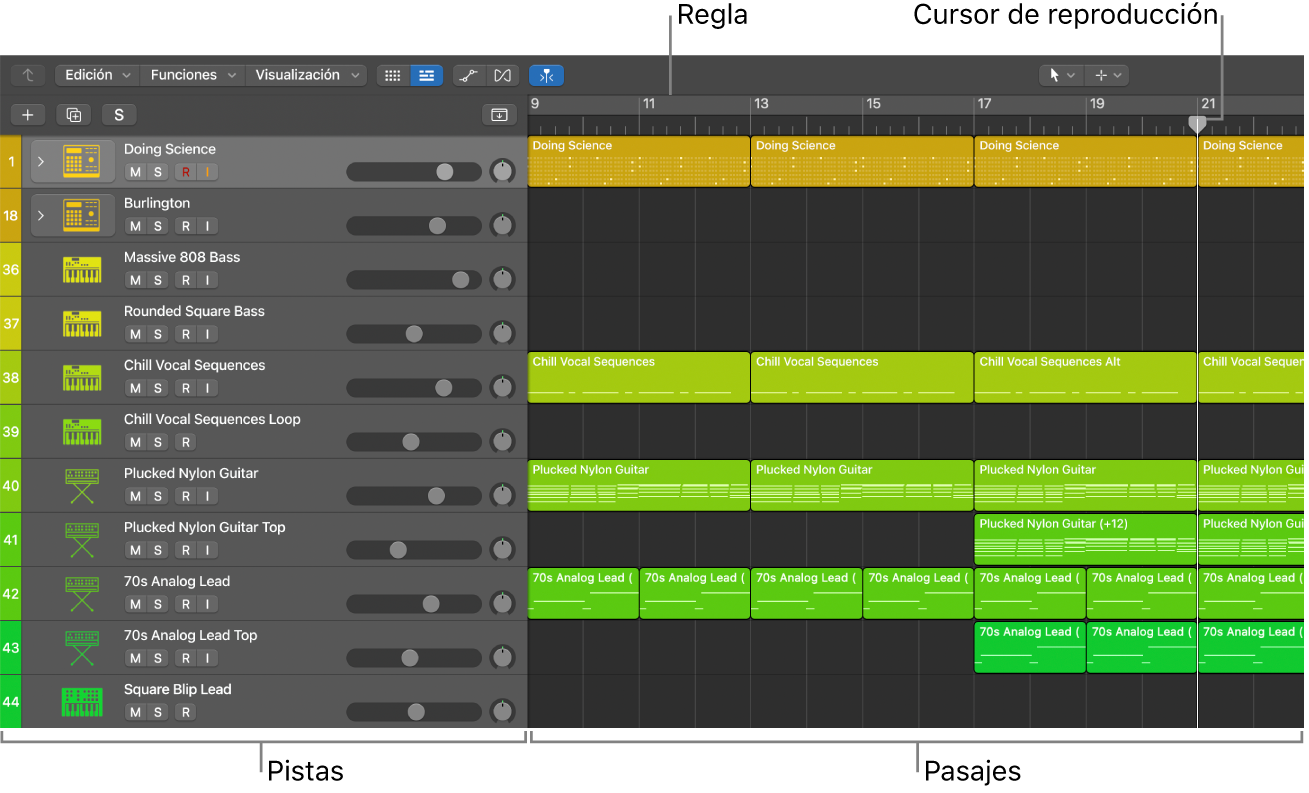Select the Chill Vocal Sequences Alt region
1309x793 pixels.
pyautogui.click(x=1084, y=378)
